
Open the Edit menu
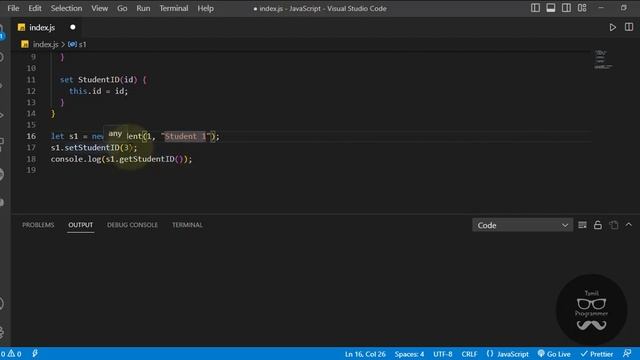tap(35, 8)
